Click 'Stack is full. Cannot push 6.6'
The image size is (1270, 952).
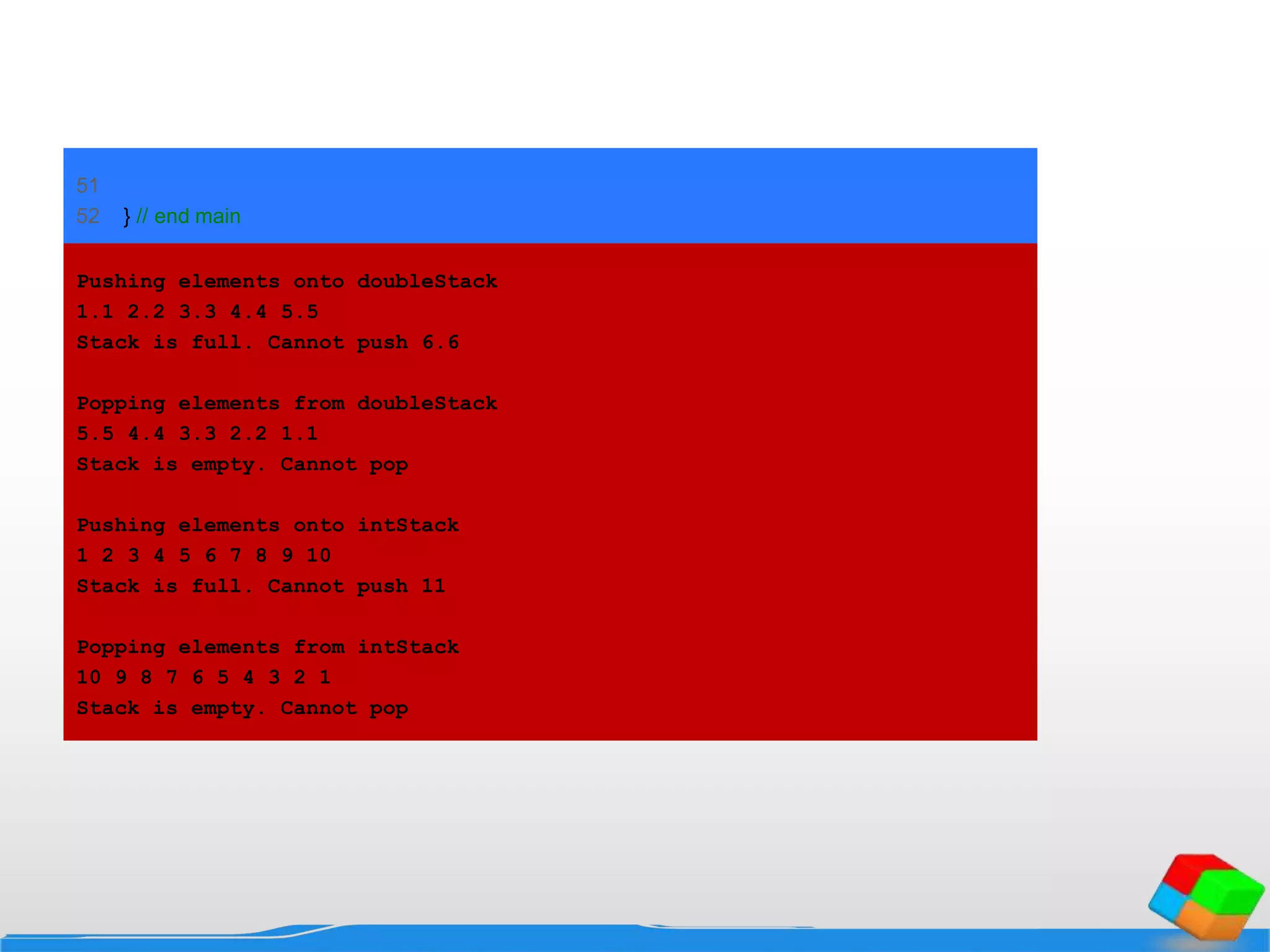[268, 342]
